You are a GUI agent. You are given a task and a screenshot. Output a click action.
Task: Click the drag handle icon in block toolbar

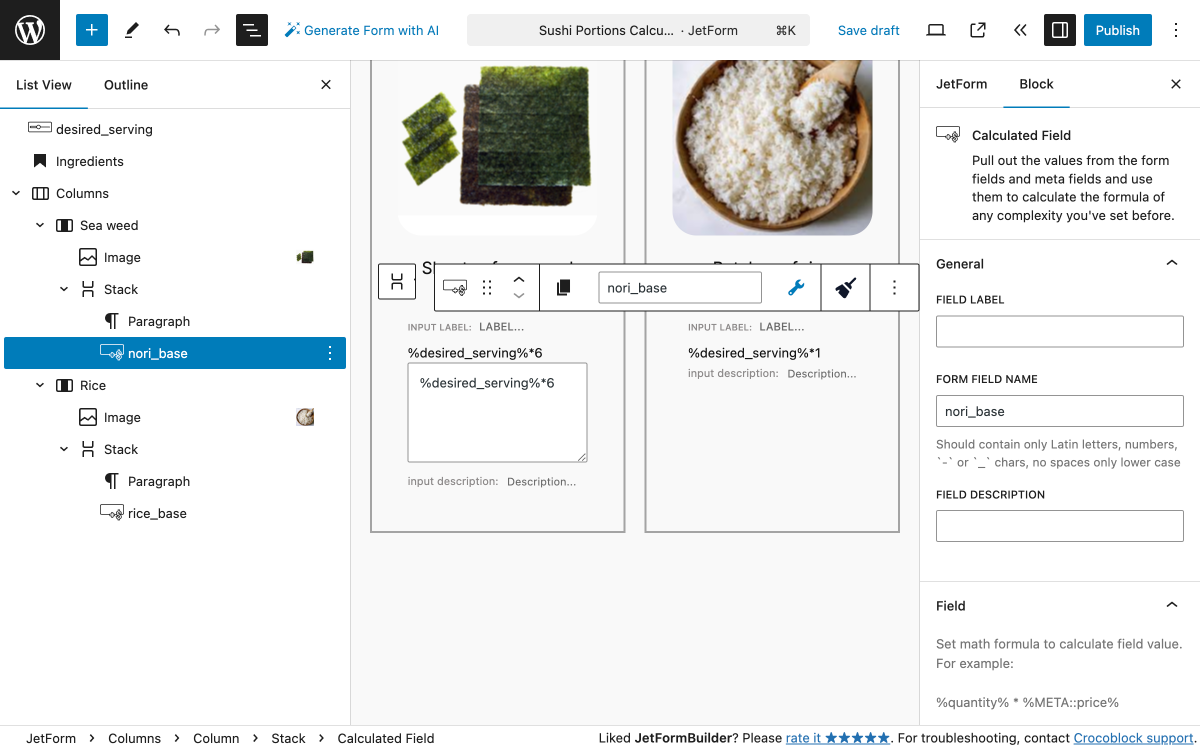[x=487, y=288]
